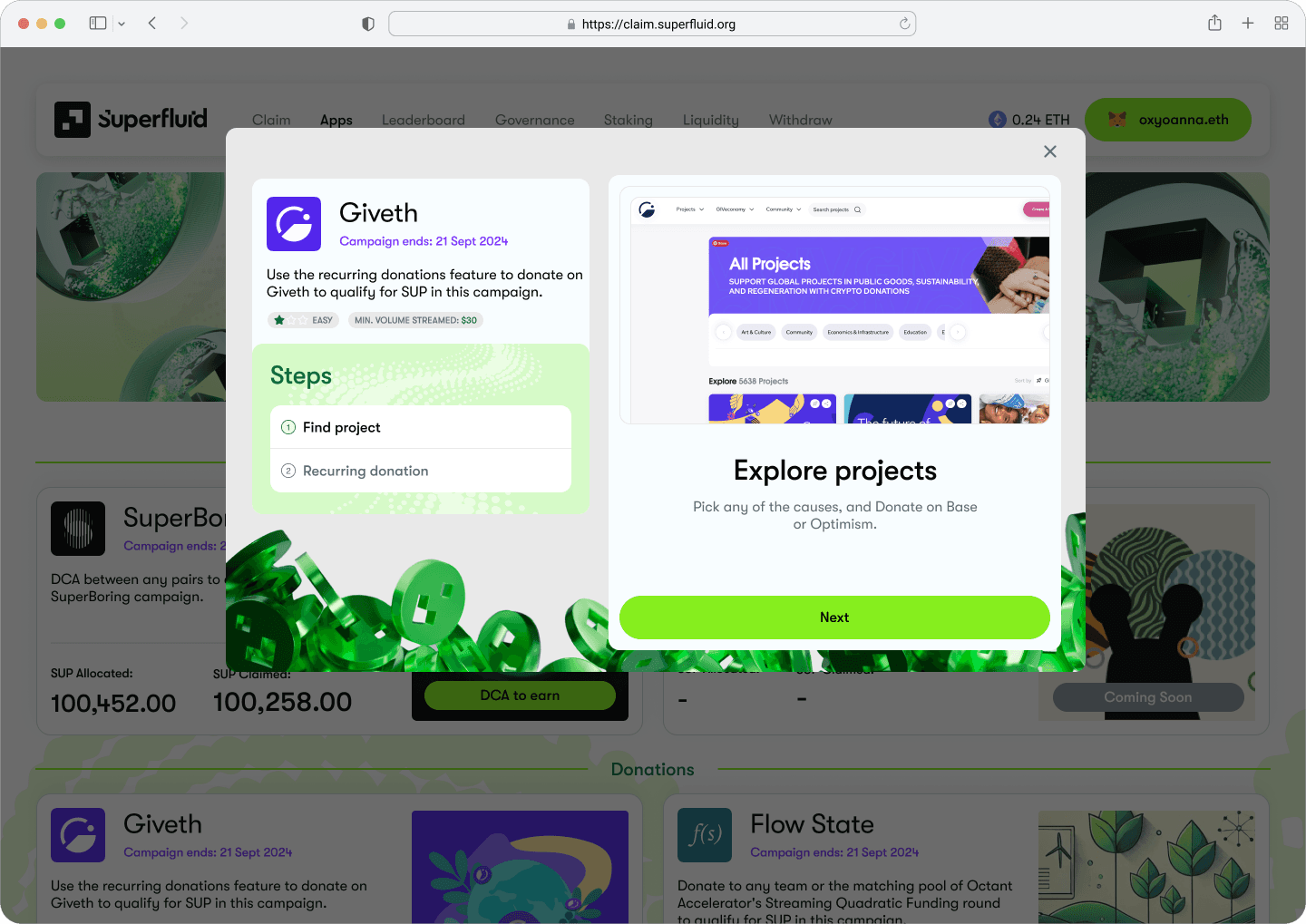Reload the page

[904, 24]
